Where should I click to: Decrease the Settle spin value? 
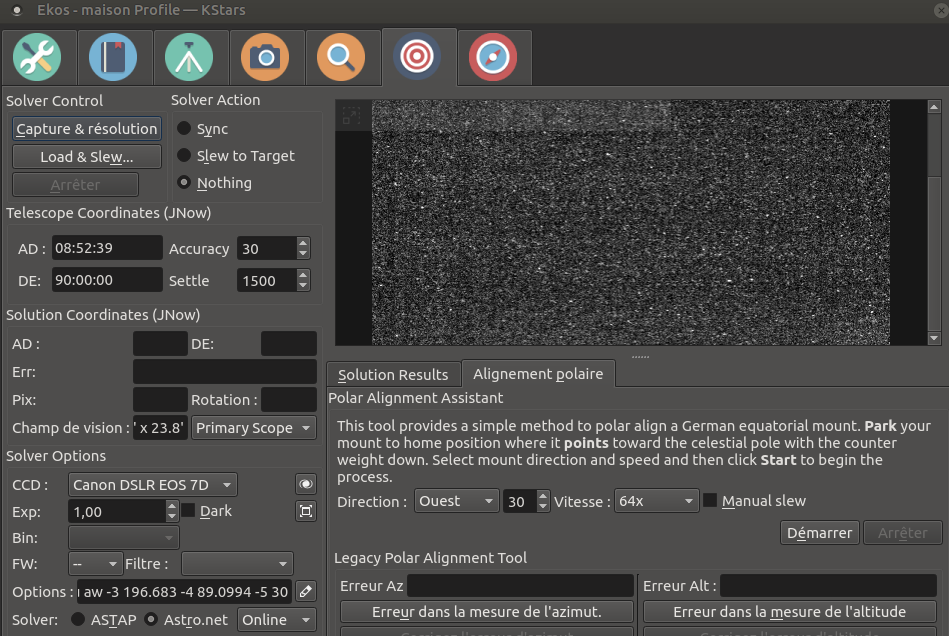[303, 286]
